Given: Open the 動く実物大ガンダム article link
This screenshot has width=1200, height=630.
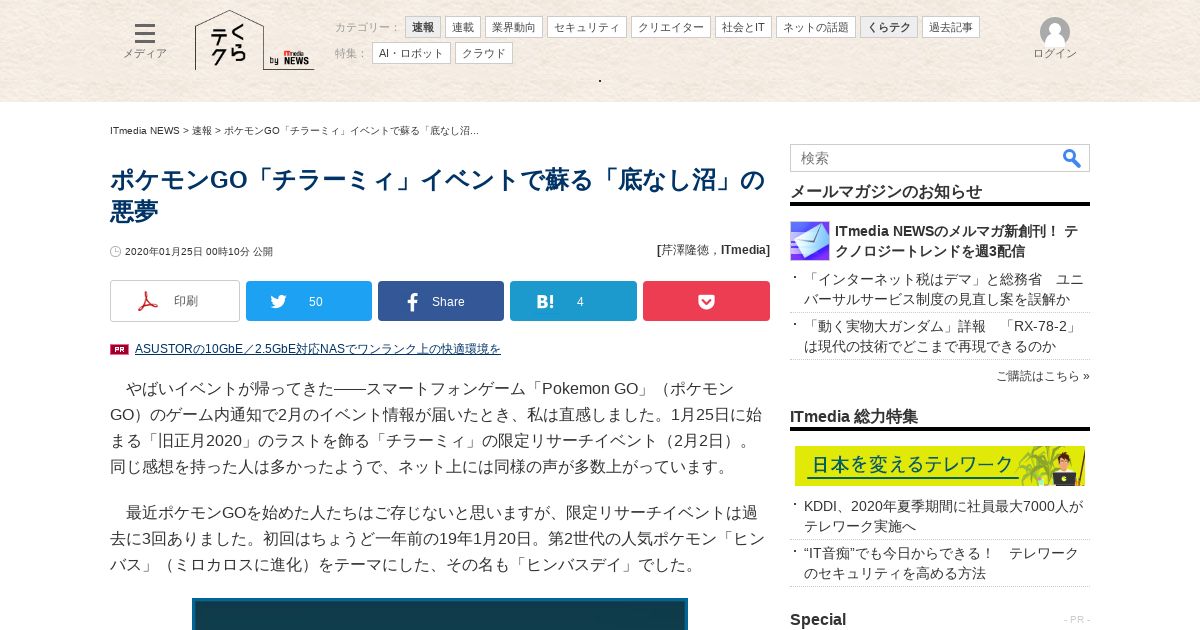Looking at the screenshot, I should [x=942, y=336].
